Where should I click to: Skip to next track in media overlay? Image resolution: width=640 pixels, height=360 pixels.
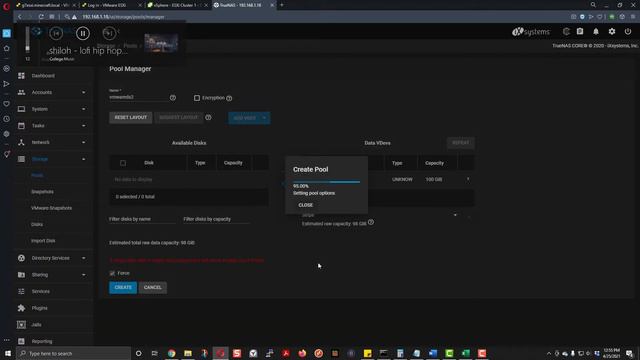[x=109, y=33]
